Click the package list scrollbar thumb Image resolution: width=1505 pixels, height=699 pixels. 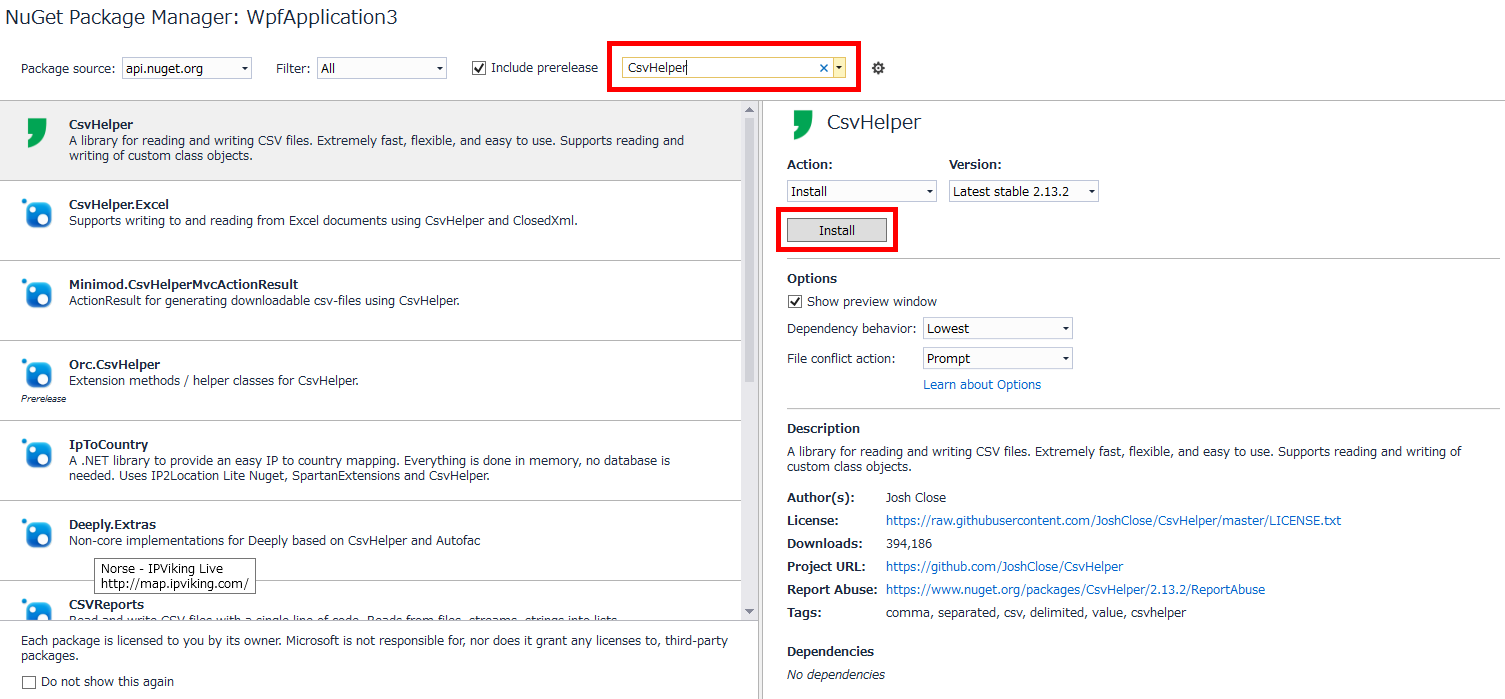point(749,250)
